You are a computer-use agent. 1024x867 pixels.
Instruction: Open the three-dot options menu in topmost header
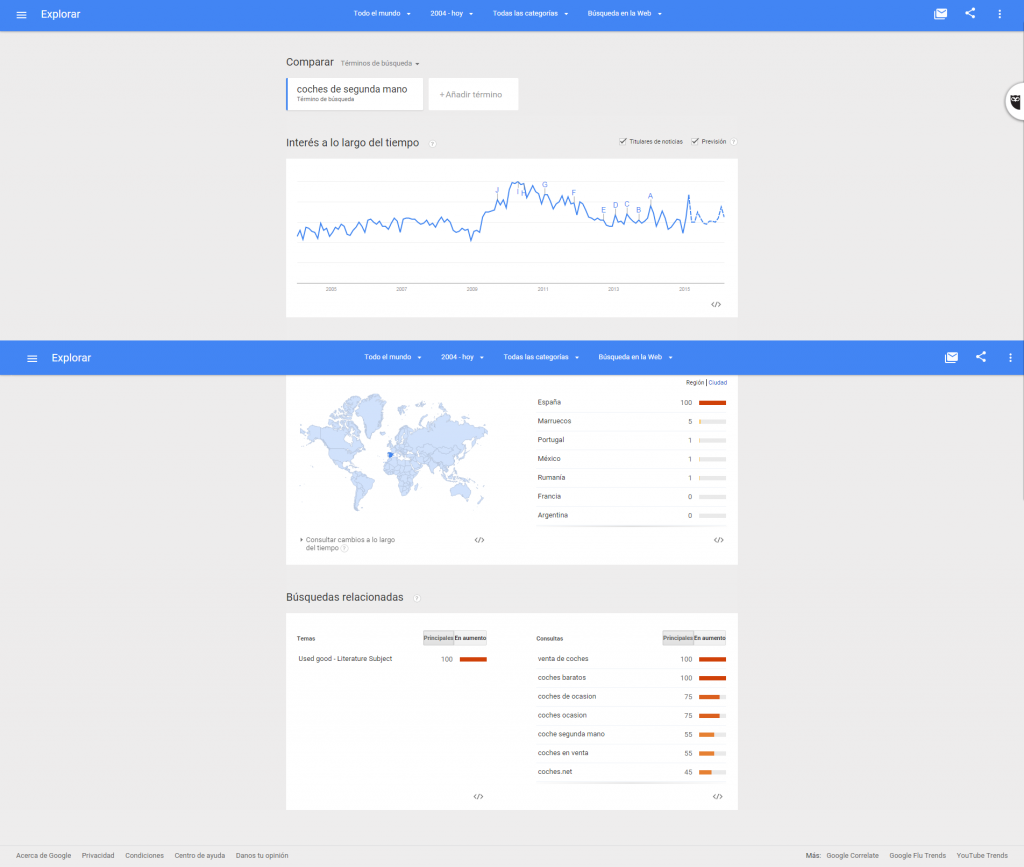point(999,14)
